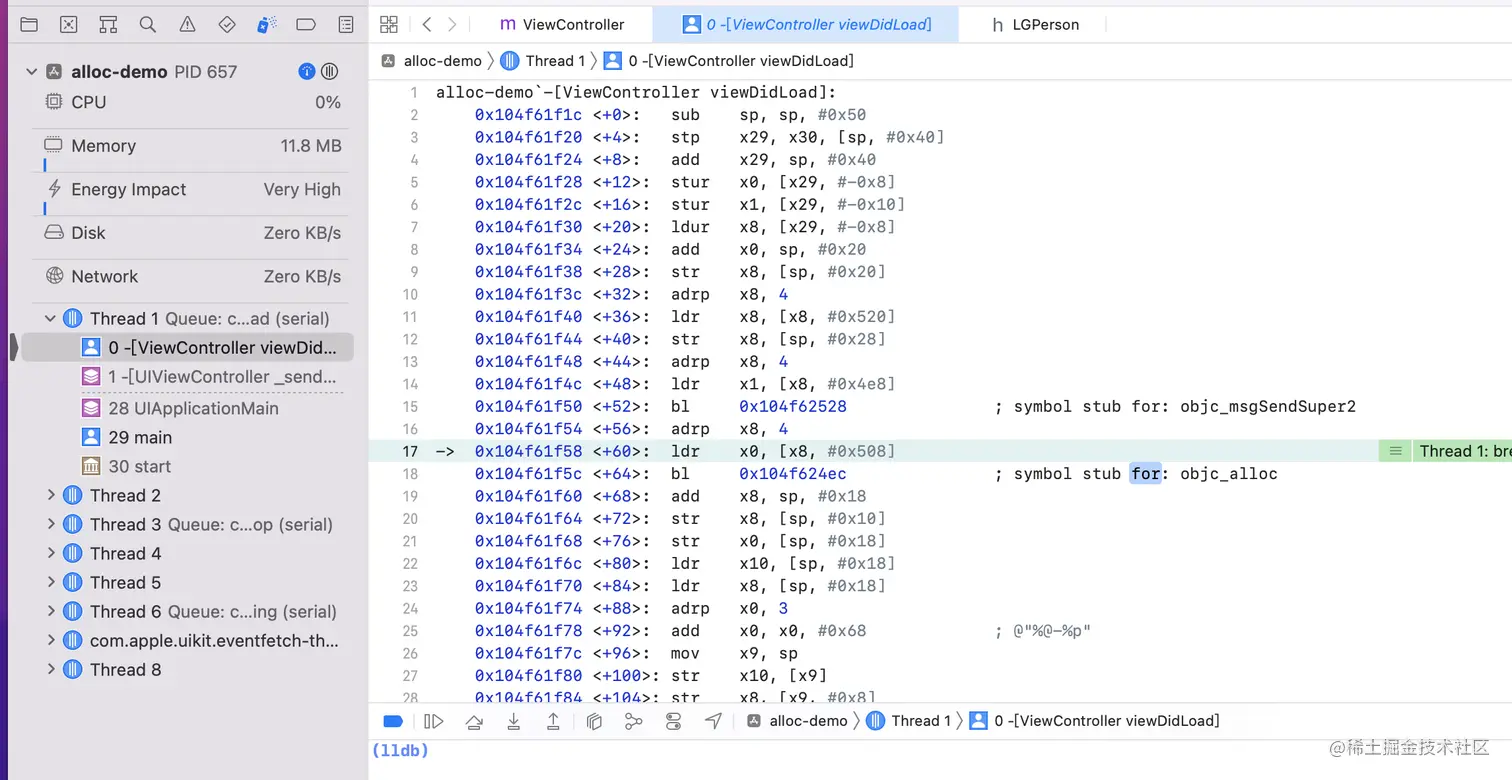
Task: Open the Energy Impact gauge
Action: coord(192,190)
